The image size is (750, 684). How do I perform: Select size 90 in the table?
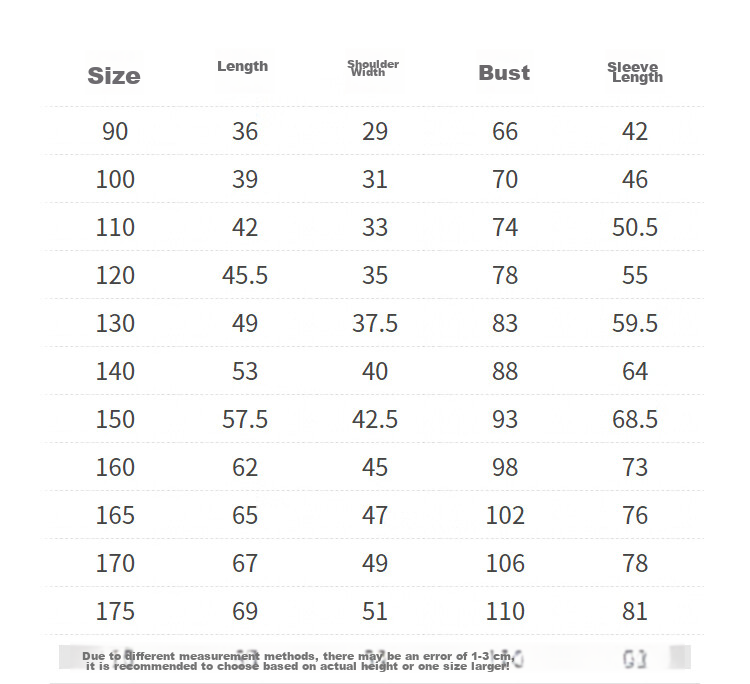tap(115, 131)
